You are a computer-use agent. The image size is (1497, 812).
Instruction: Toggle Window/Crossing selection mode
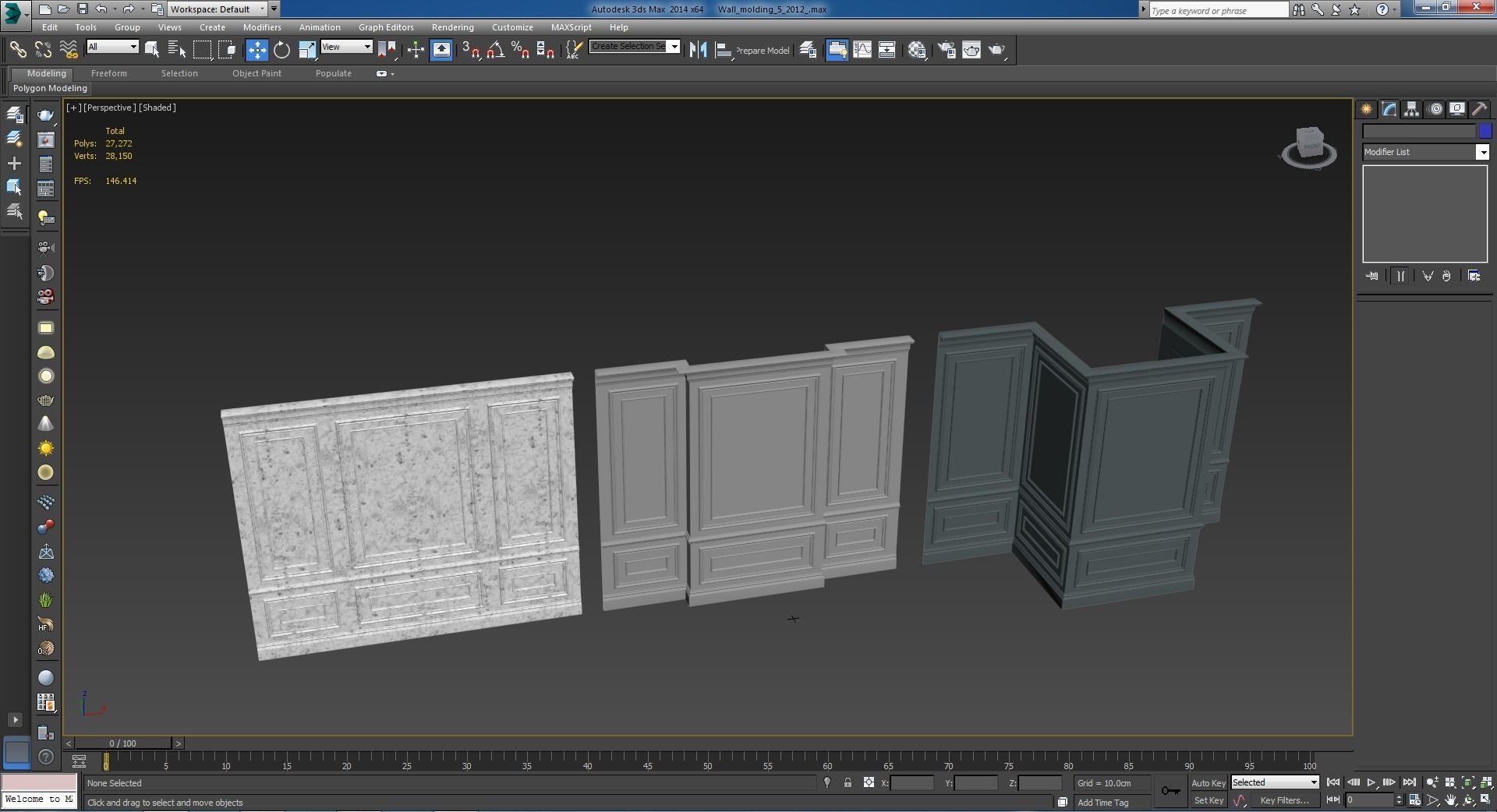coord(227,50)
